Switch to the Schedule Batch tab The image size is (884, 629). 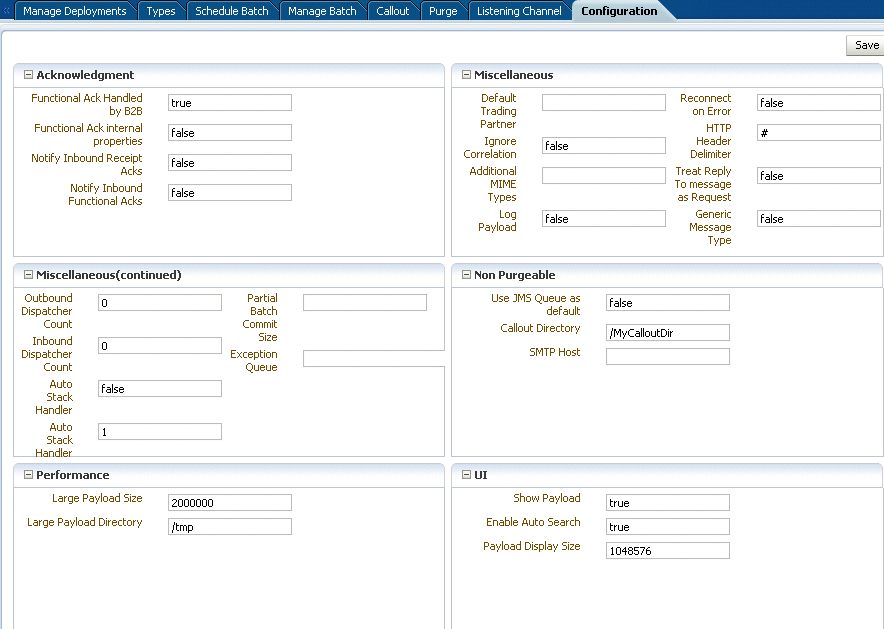(231, 11)
